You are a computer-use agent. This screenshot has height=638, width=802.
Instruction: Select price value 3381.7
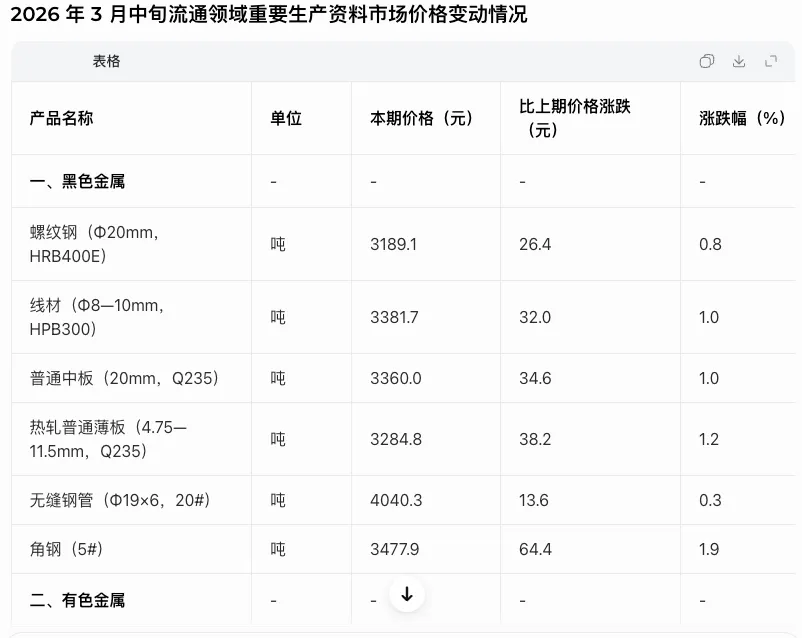click(x=394, y=317)
